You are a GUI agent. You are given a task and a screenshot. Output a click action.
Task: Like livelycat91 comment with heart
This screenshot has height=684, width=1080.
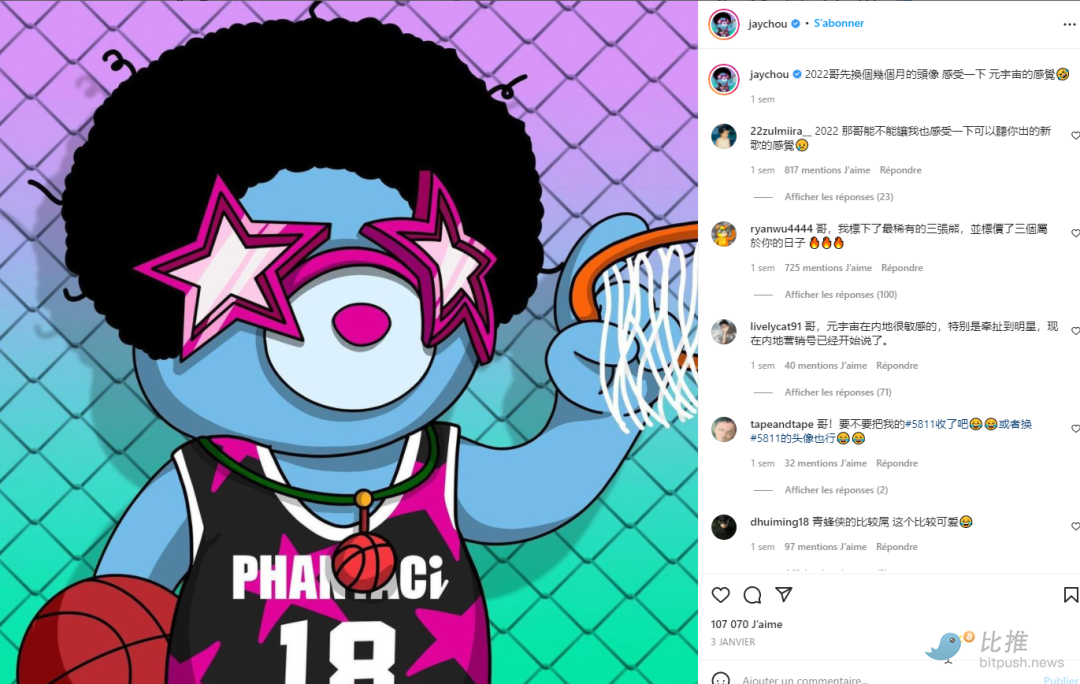click(x=1075, y=331)
